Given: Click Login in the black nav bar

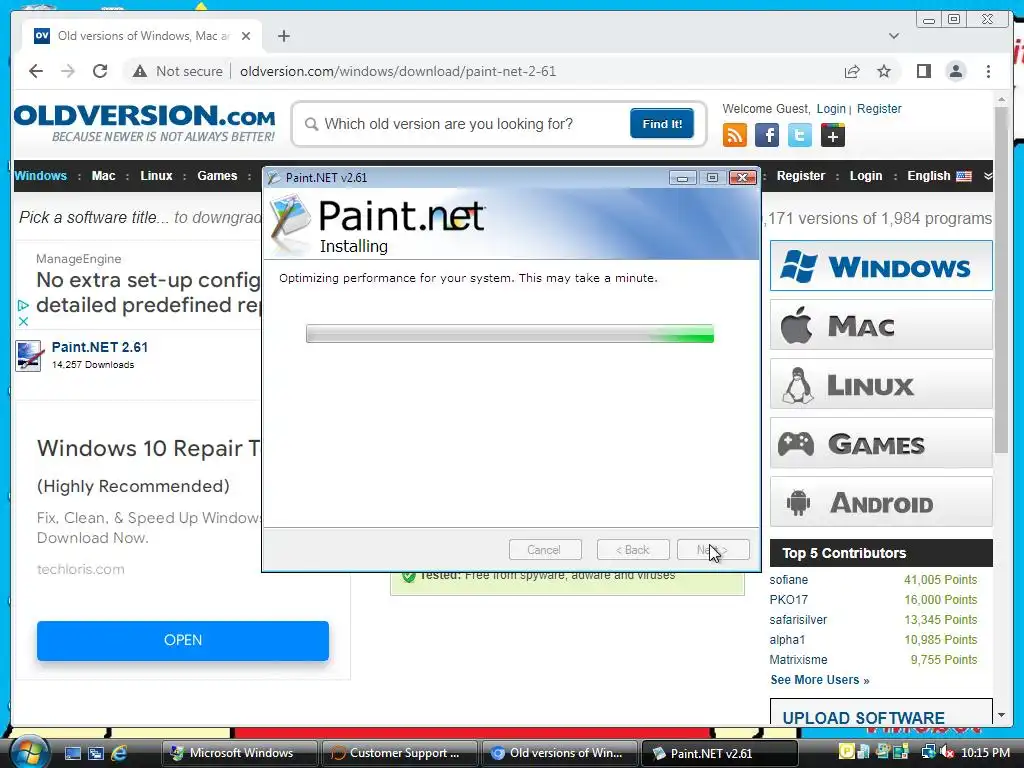Looking at the screenshot, I should pyautogui.click(x=865, y=176).
